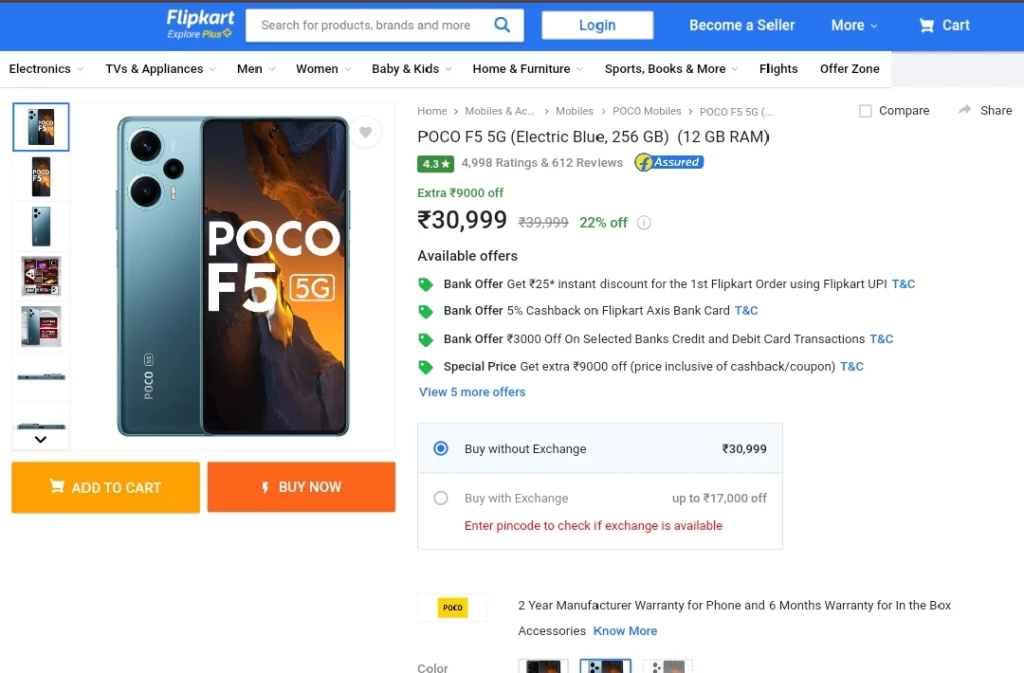This screenshot has height=673, width=1024.
Task: Click the POCO brand logo
Action: (x=452, y=608)
